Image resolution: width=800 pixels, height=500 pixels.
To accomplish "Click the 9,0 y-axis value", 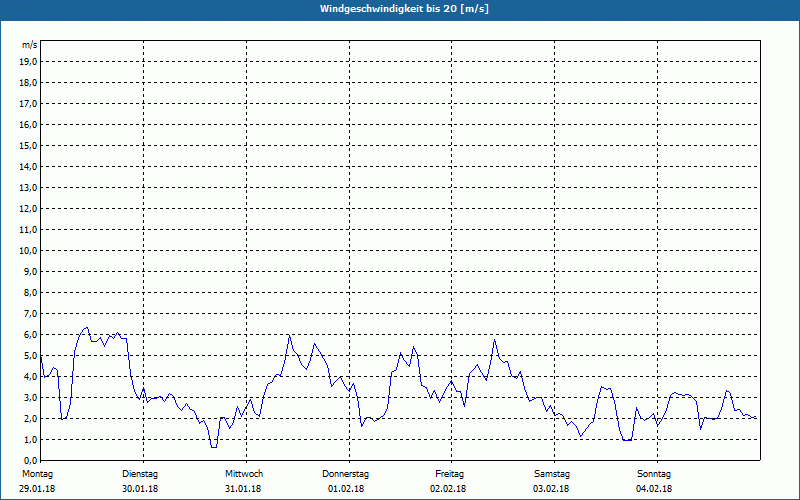I will (30, 271).
